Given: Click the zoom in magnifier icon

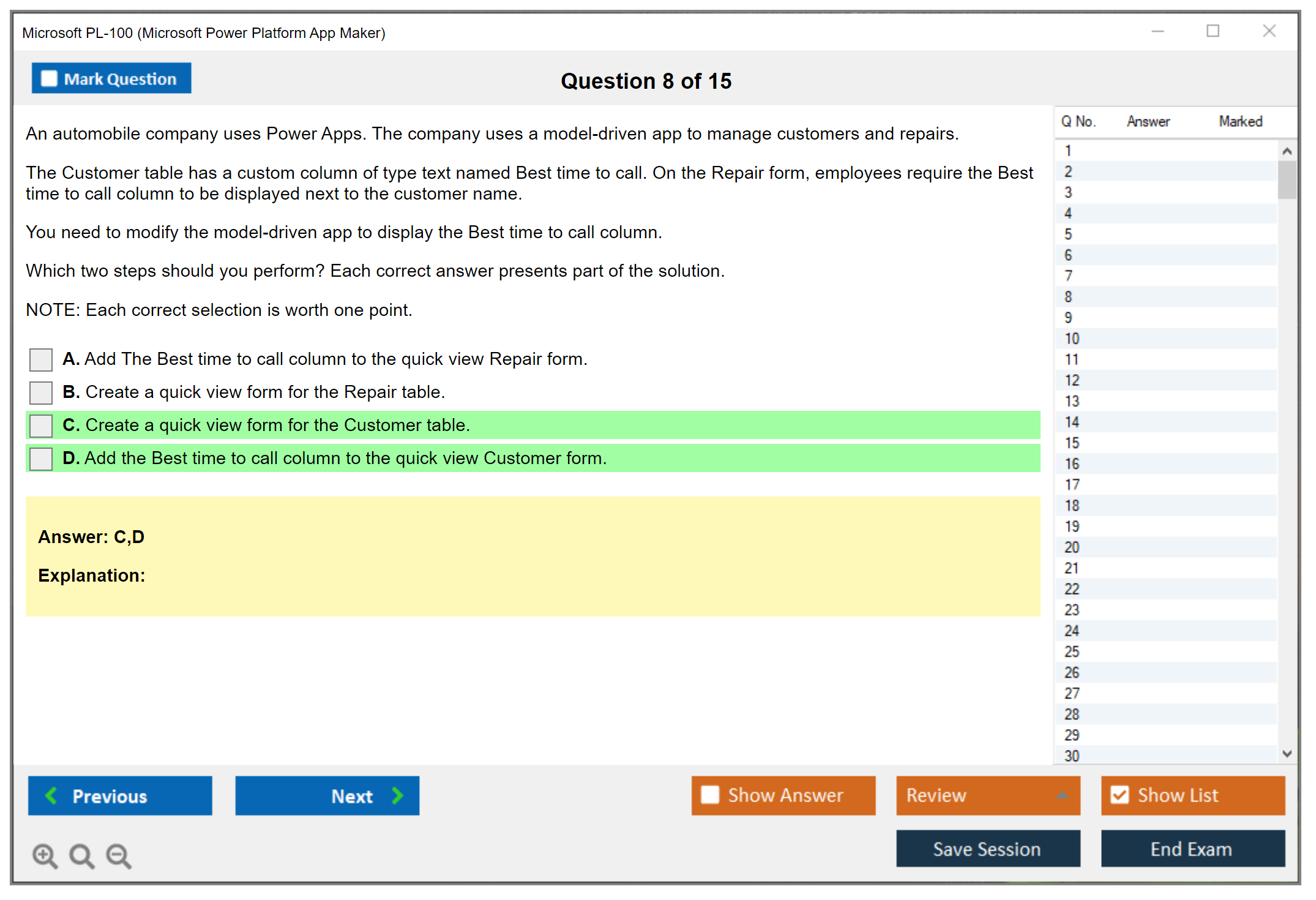Looking at the screenshot, I should [45, 855].
